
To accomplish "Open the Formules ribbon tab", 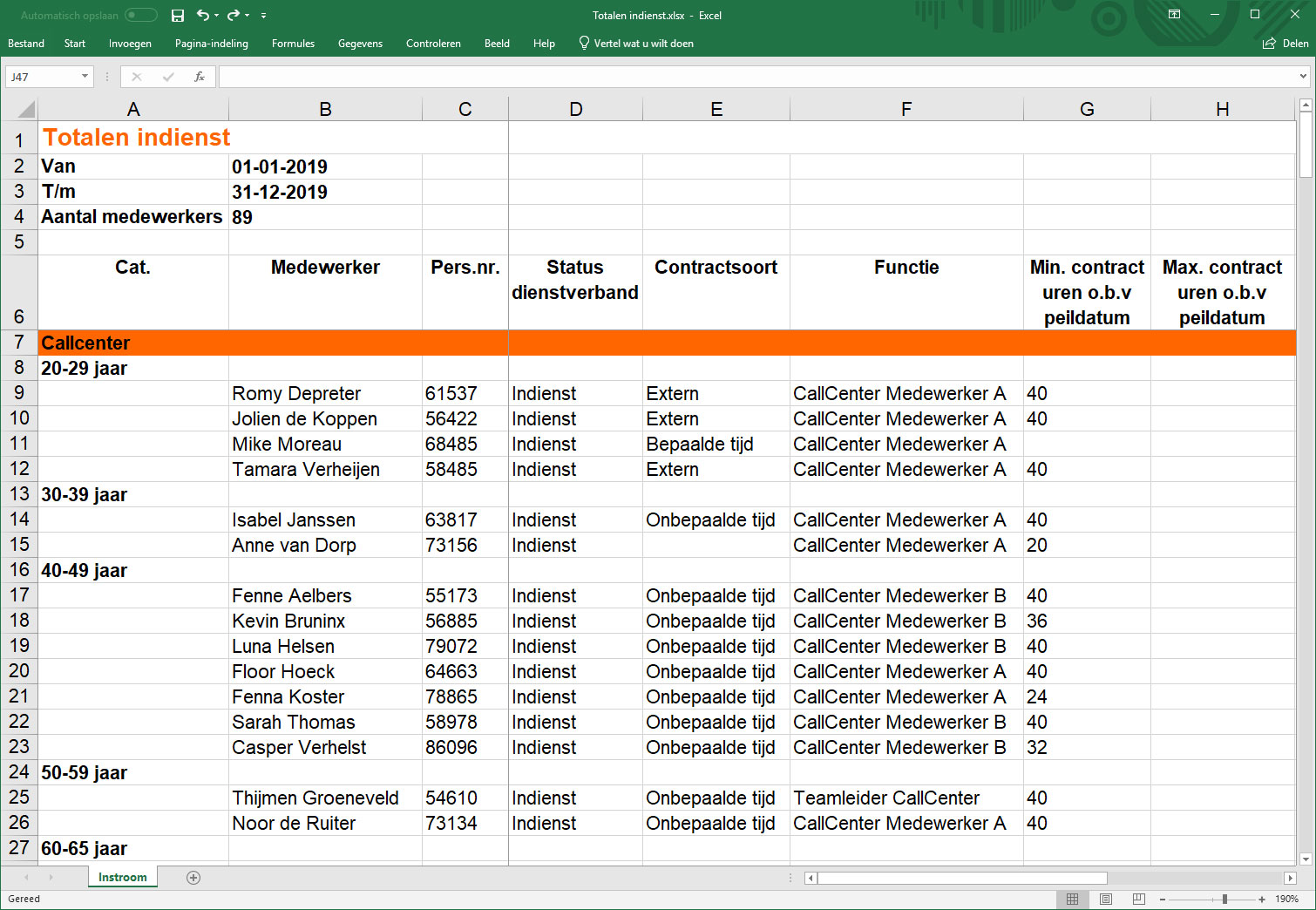I will [x=293, y=44].
